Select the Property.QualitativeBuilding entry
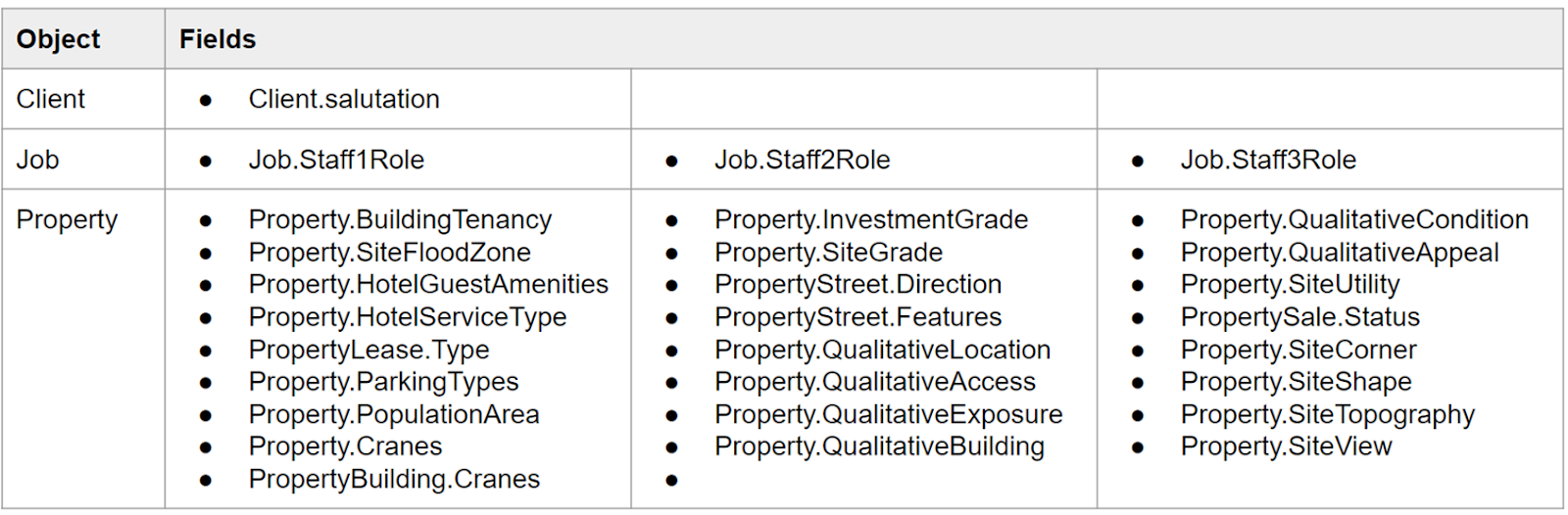The width and height of the screenshot is (1568, 515). pos(879,446)
